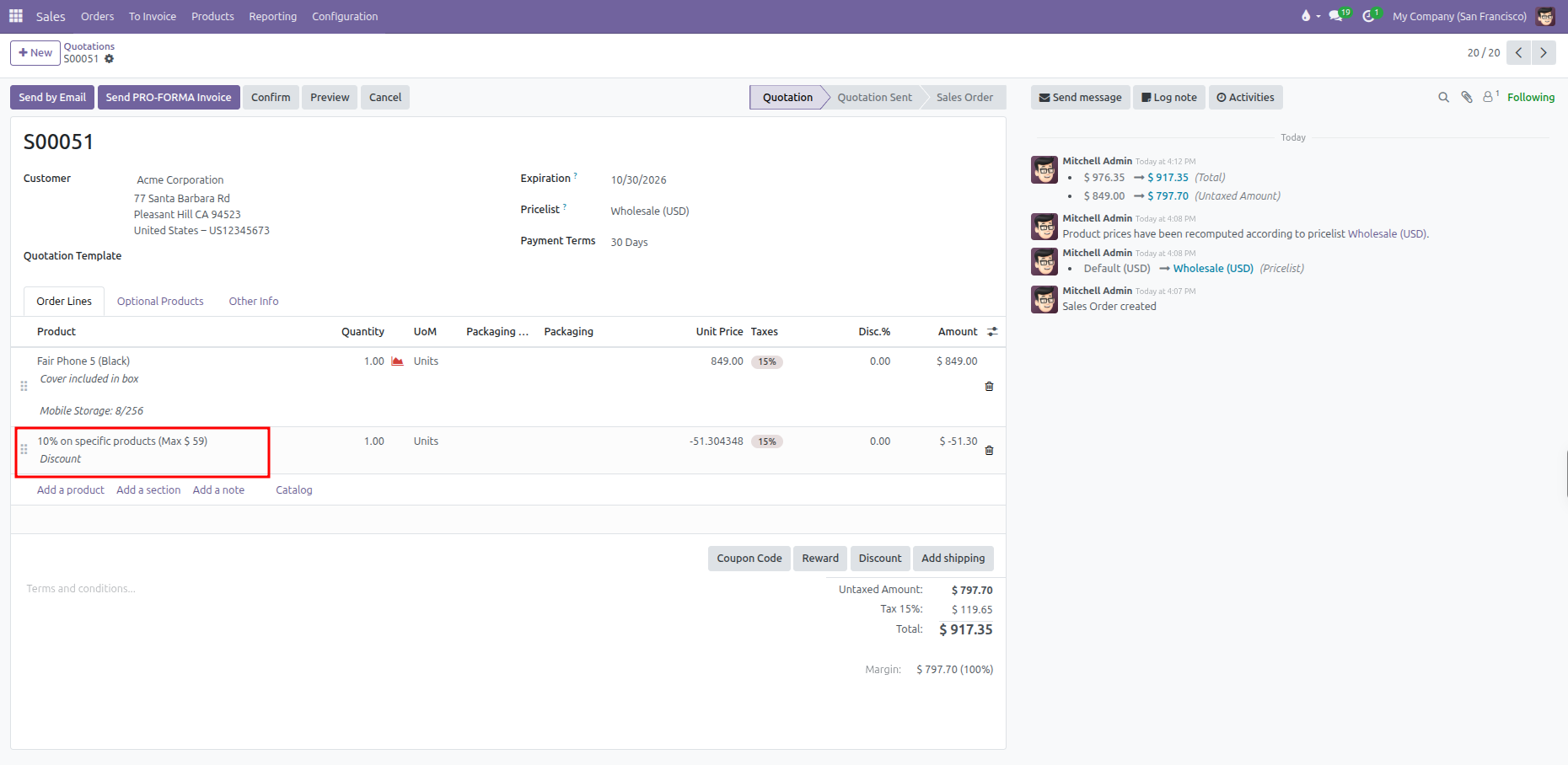
Task: Click the paperclip attachments icon
Action: tap(1467, 98)
